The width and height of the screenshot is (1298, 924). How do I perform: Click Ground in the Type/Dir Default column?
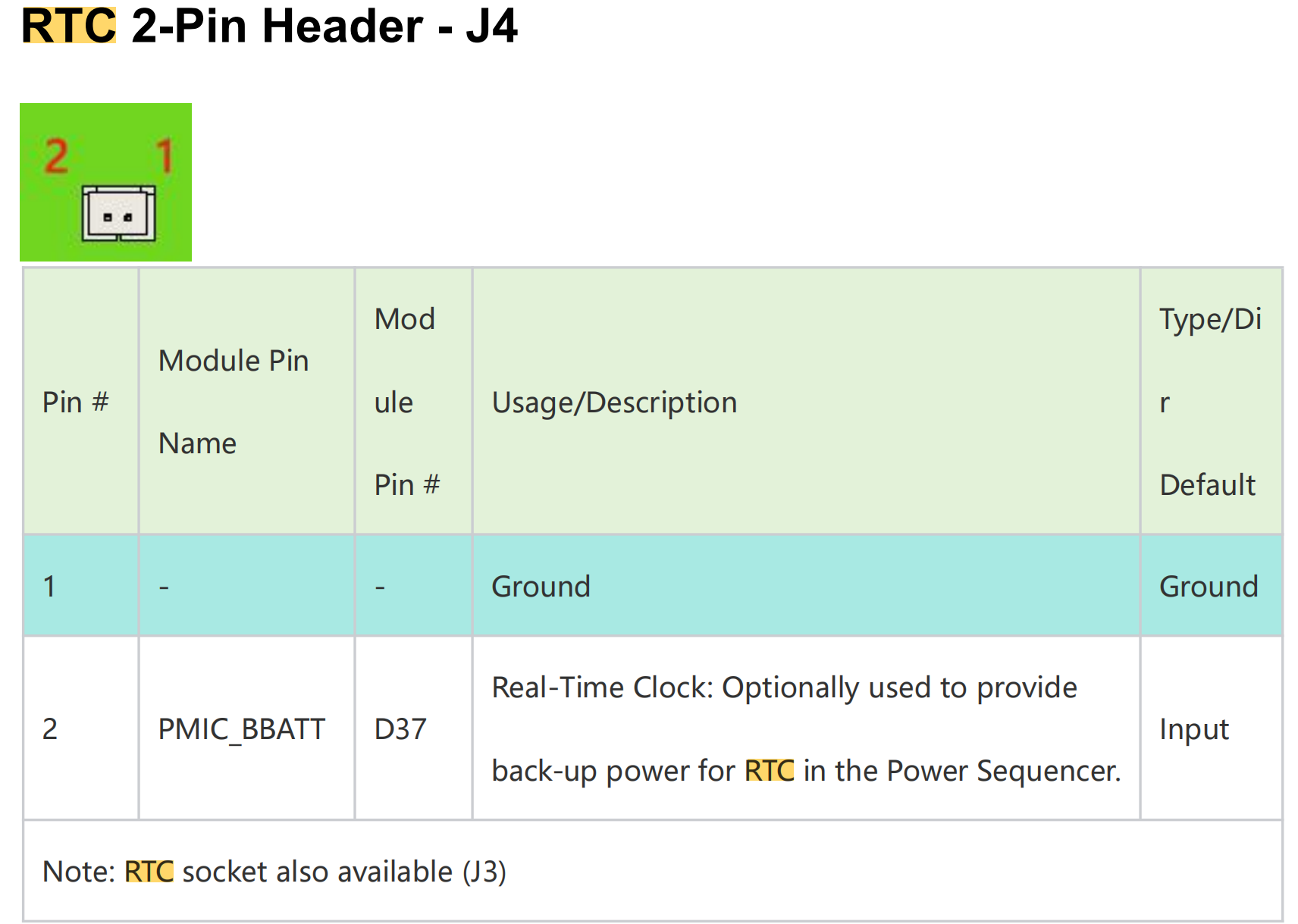pyautogui.click(x=1209, y=587)
